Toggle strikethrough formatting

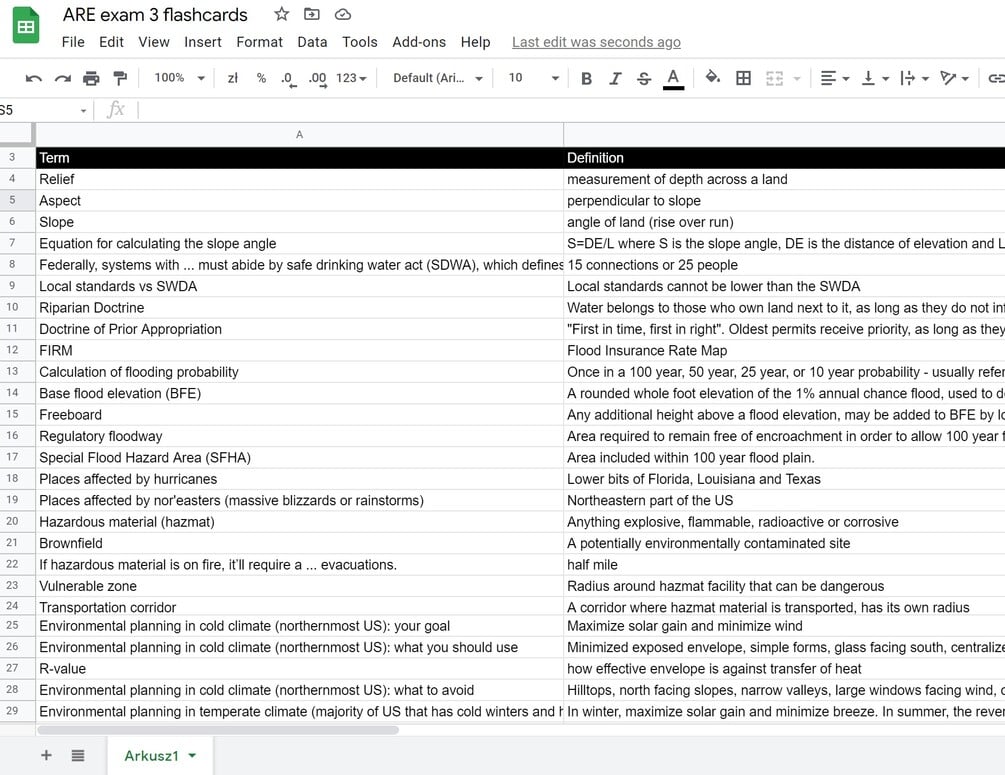(x=644, y=78)
